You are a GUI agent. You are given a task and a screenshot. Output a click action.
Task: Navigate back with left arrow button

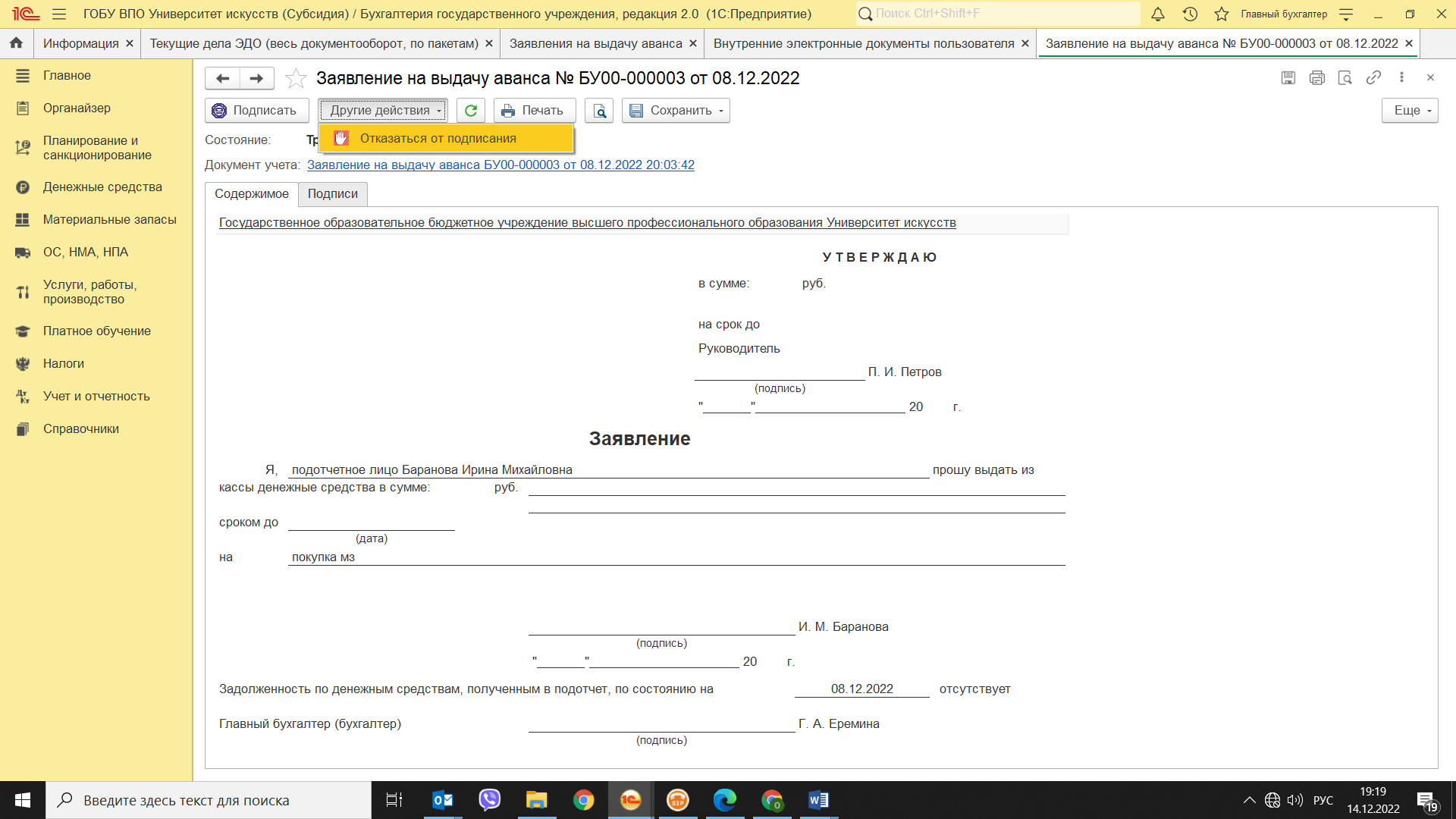point(222,78)
